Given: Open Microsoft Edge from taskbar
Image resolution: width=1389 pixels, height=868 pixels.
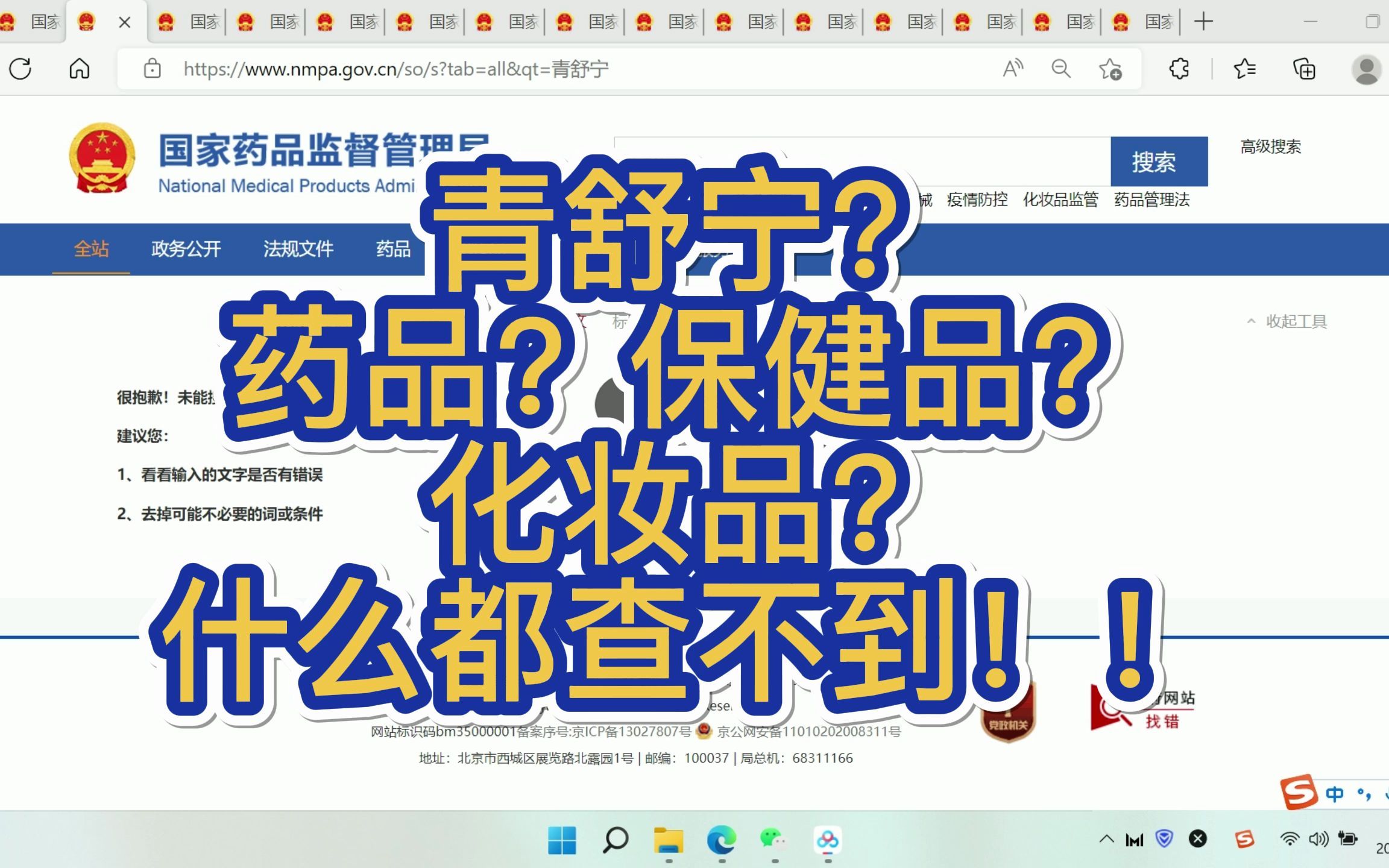Looking at the screenshot, I should coord(722,840).
